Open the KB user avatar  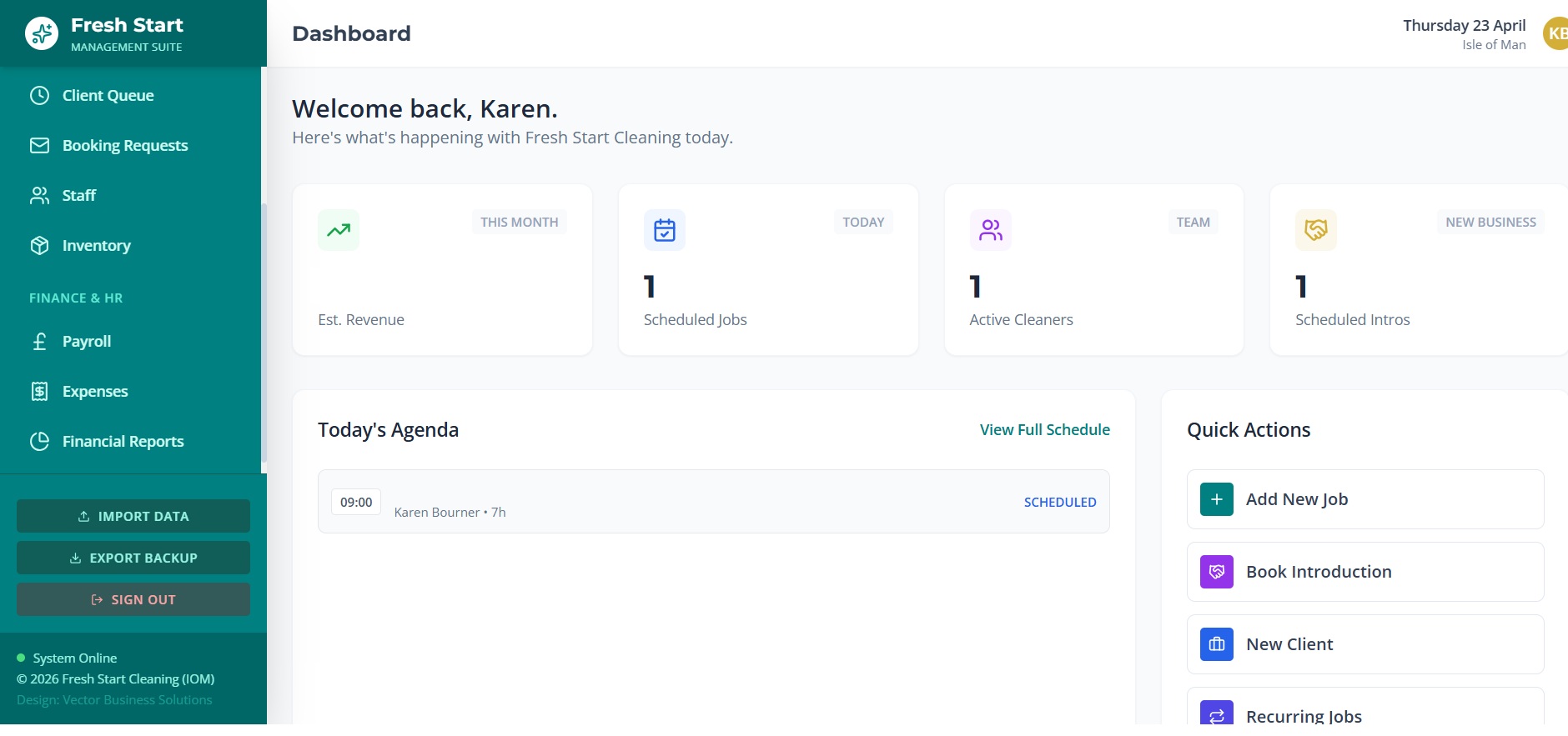tap(1555, 33)
